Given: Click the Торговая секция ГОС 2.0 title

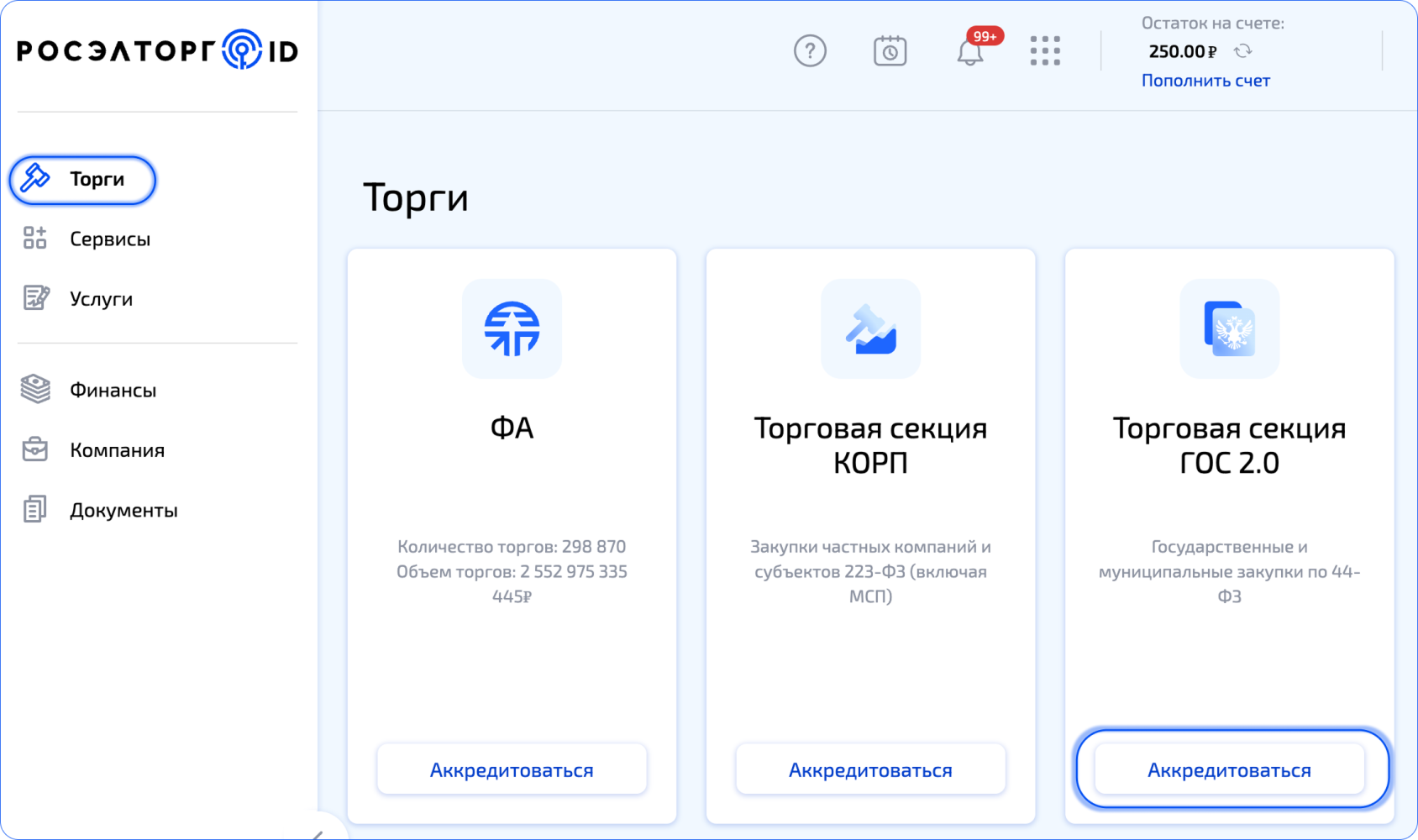Looking at the screenshot, I should tap(1229, 445).
